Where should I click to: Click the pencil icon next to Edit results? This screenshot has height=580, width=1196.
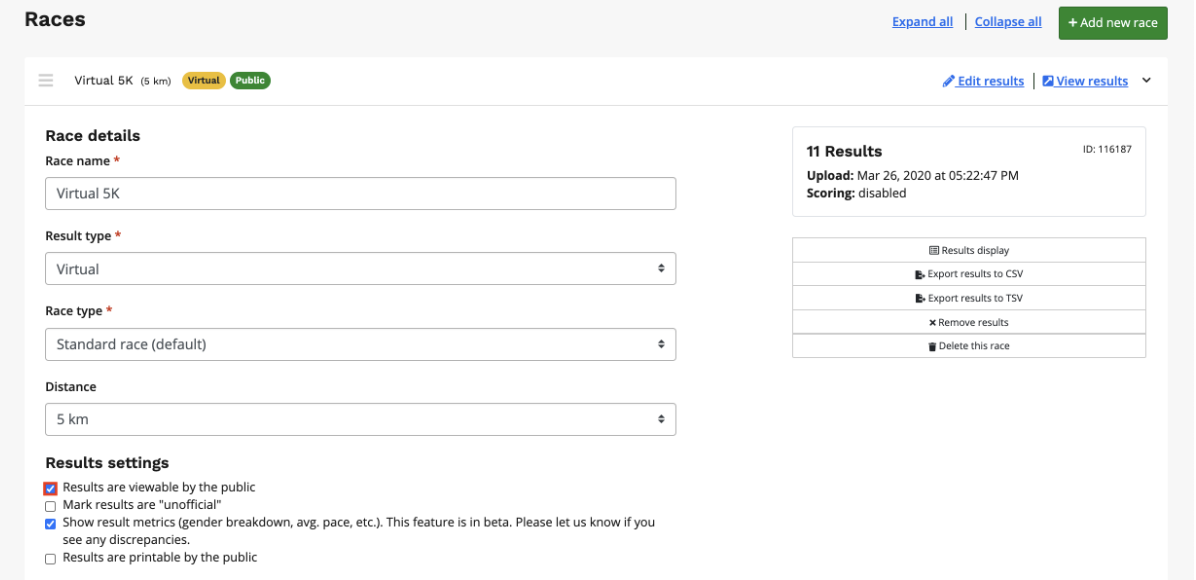[948, 82]
